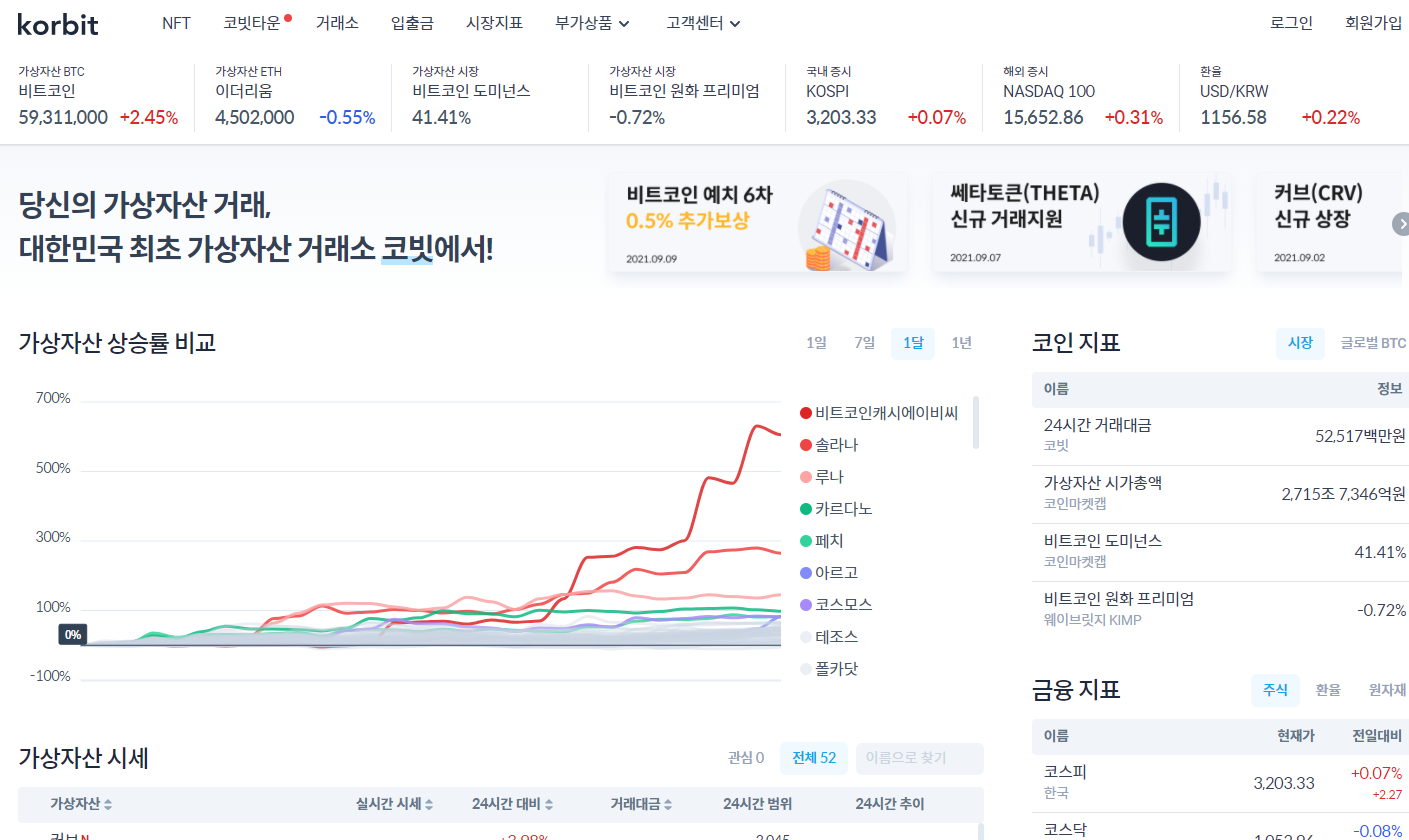Click 비트코인 원화 프리미엄 KIMP row

point(1220,610)
